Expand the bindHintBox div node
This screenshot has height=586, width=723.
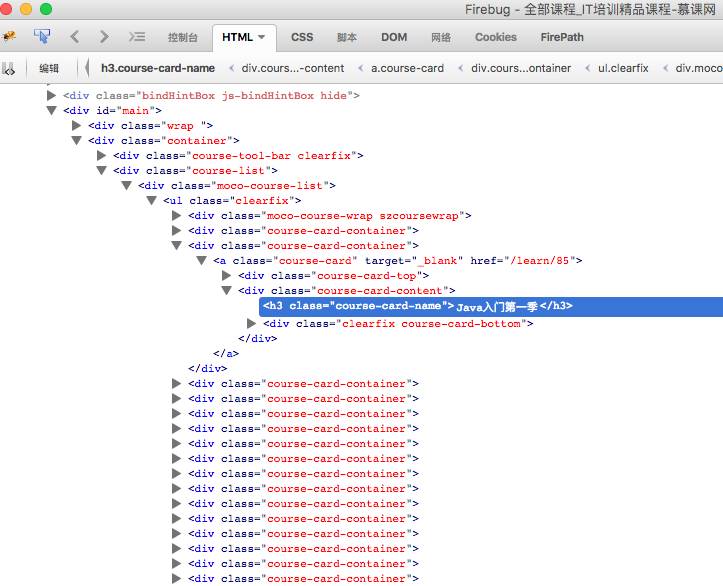(x=51, y=95)
